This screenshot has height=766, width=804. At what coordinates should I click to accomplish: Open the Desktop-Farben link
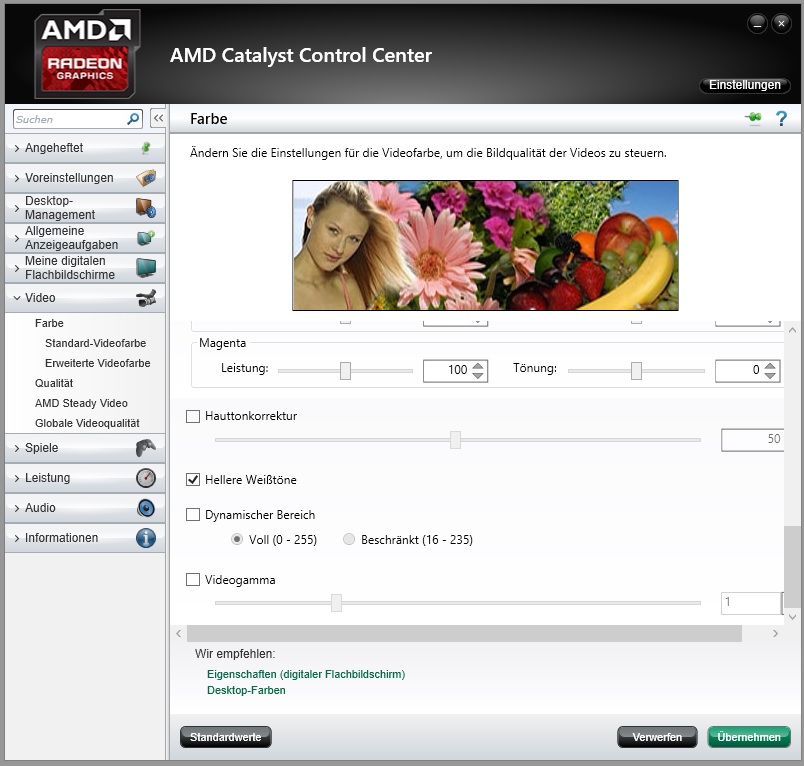coord(246,690)
